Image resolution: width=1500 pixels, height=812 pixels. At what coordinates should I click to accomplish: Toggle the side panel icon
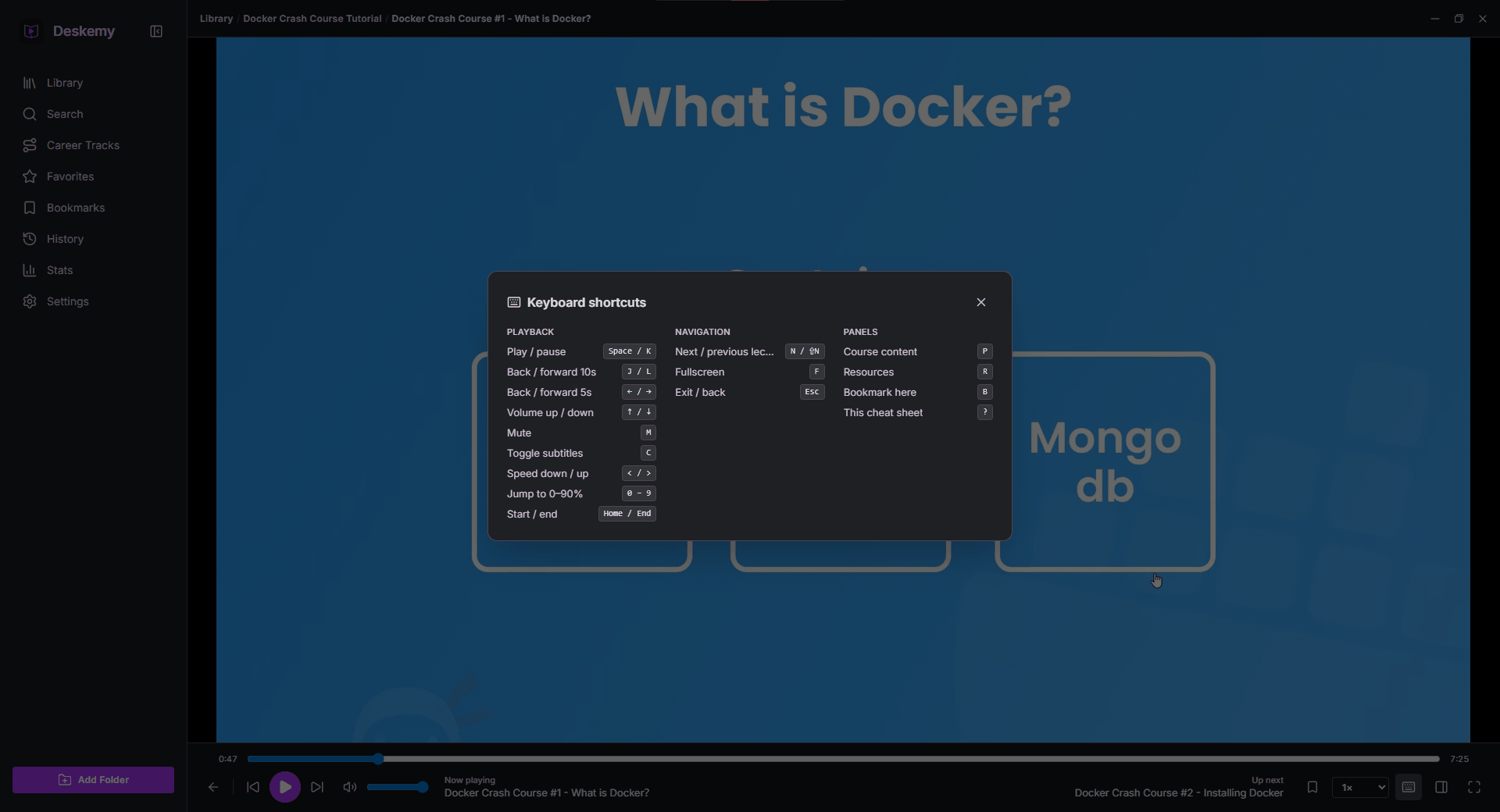pyautogui.click(x=1441, y=787)
